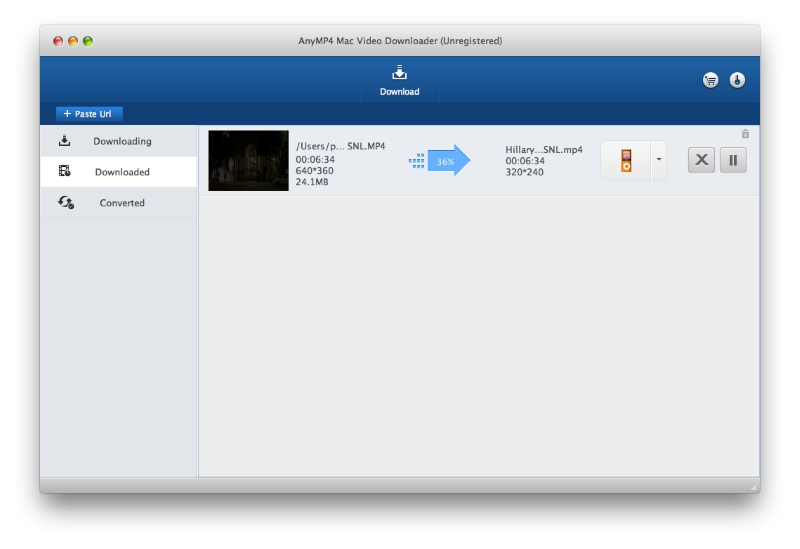Choose the iPod output profile icon
The width and height of the screenshot is (800, 549).
tap(626, 160)
